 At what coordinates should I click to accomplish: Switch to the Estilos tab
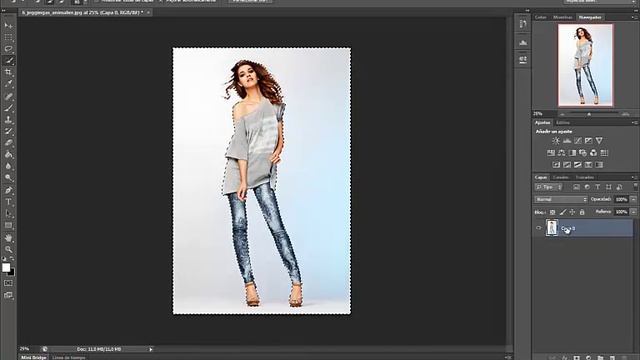[x=563, y=122]
